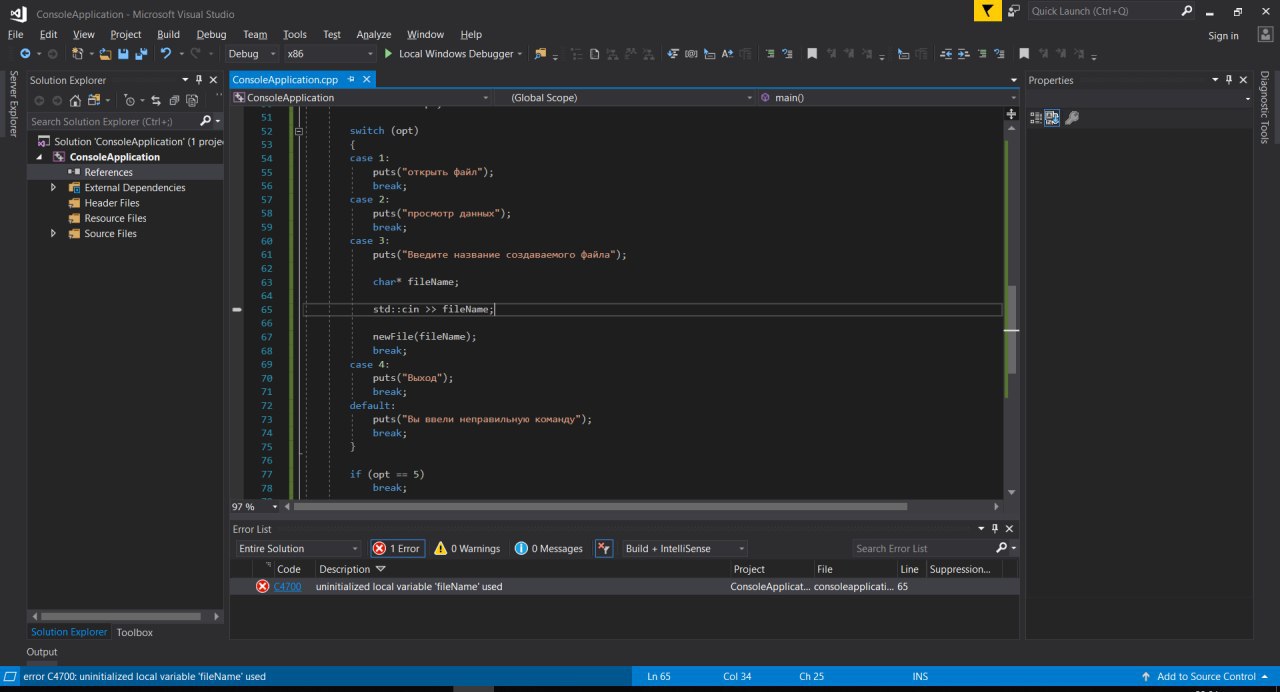Toggle the 0 Messages filter
Viewport: 1280px width, 692px height.
click(548, 548)
